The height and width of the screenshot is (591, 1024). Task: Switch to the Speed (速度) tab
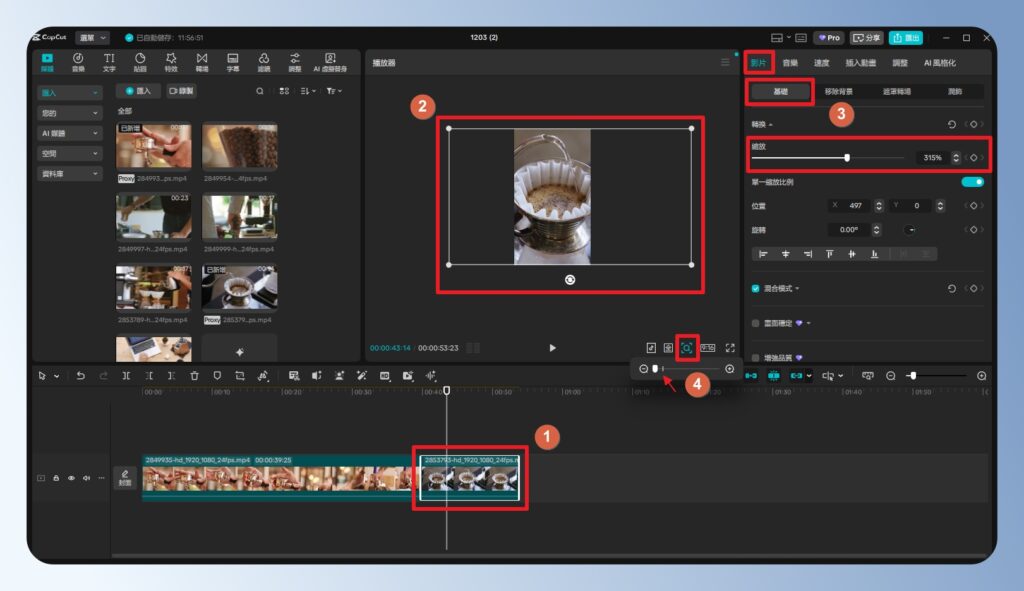pyautogui.click(x=821, y=62)
